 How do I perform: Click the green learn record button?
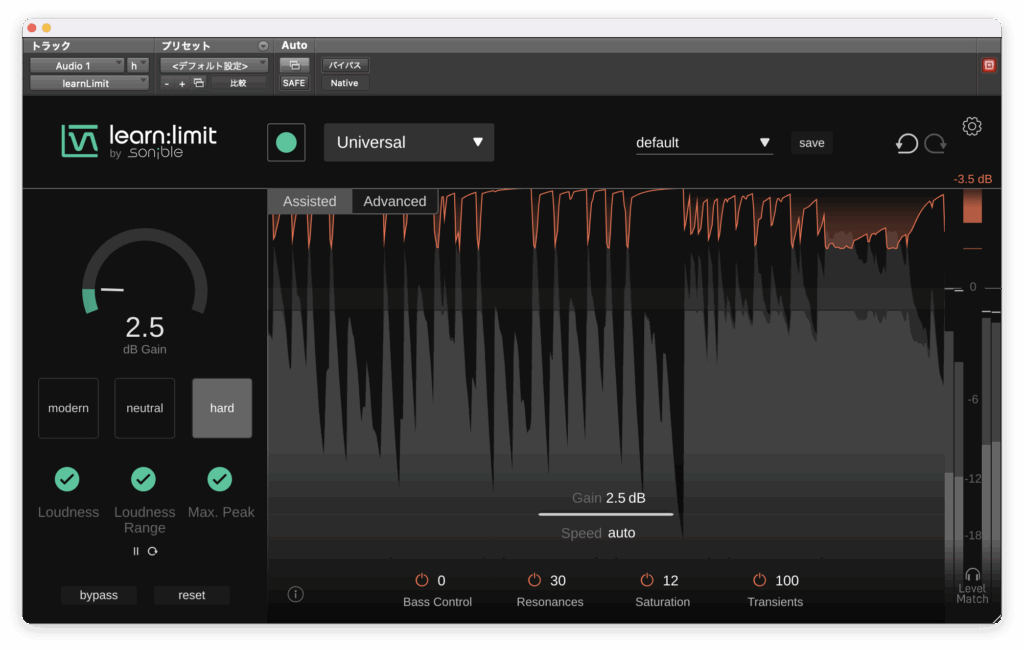286,142
